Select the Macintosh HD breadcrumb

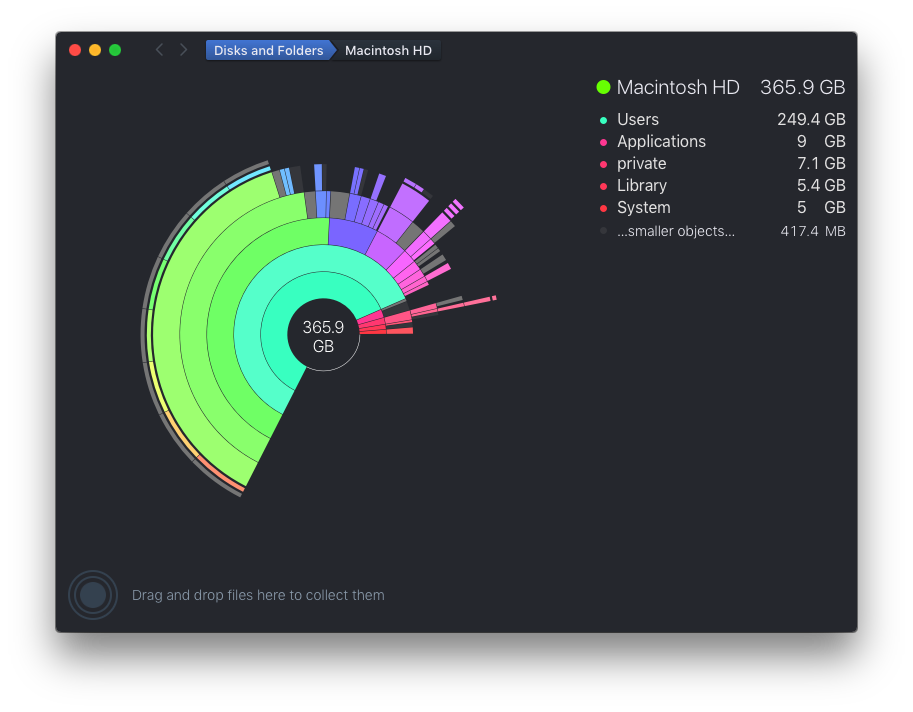[x=388, y=51]
